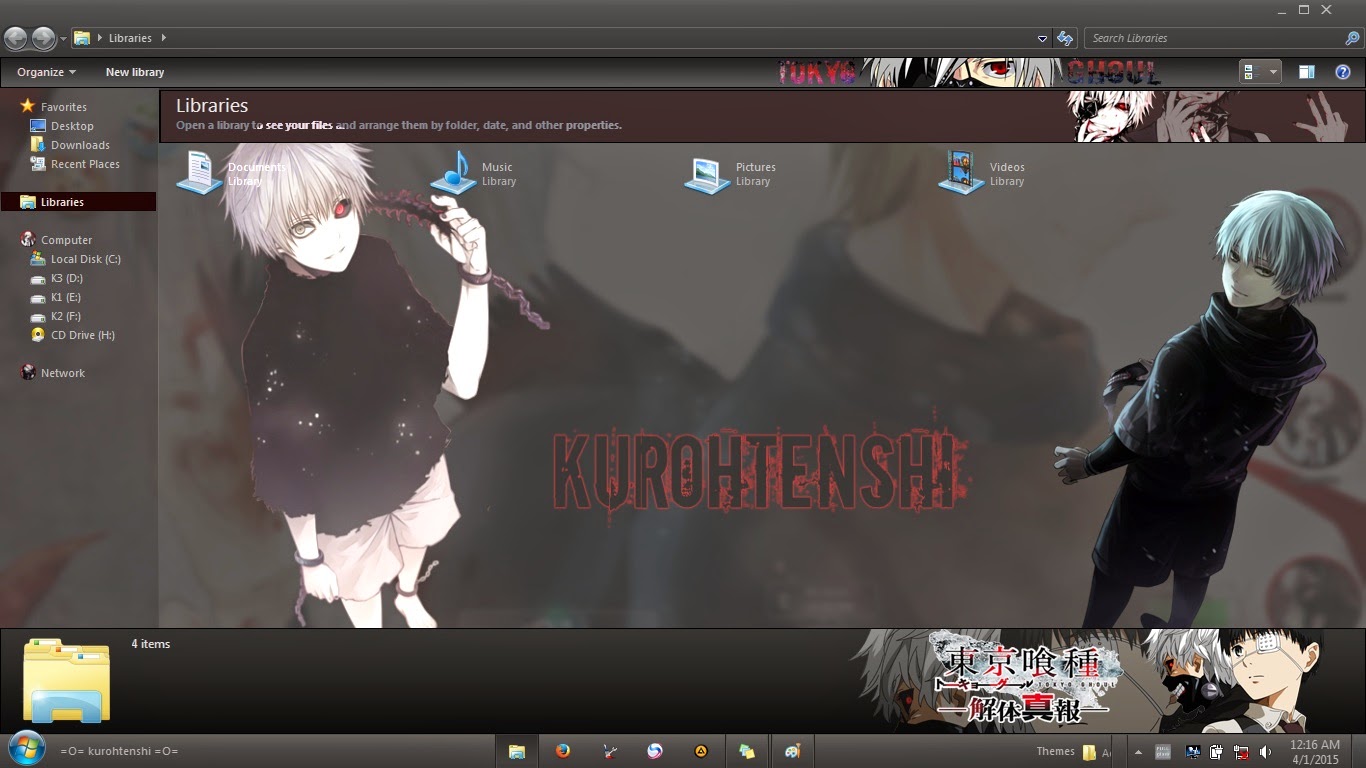Click the power plug tray icon
Viewport: 1366px width, 768px height.
[x=1217, y=752]
